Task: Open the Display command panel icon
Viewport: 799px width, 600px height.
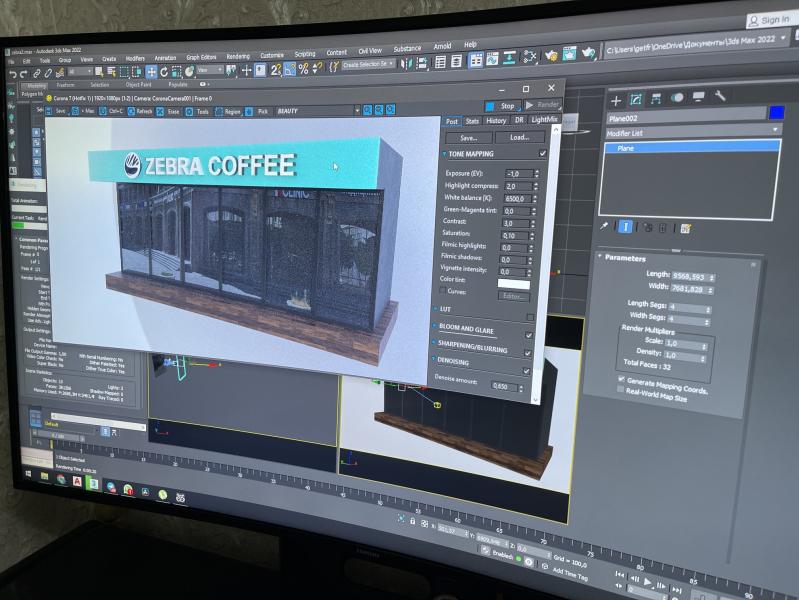Action: 698,96
